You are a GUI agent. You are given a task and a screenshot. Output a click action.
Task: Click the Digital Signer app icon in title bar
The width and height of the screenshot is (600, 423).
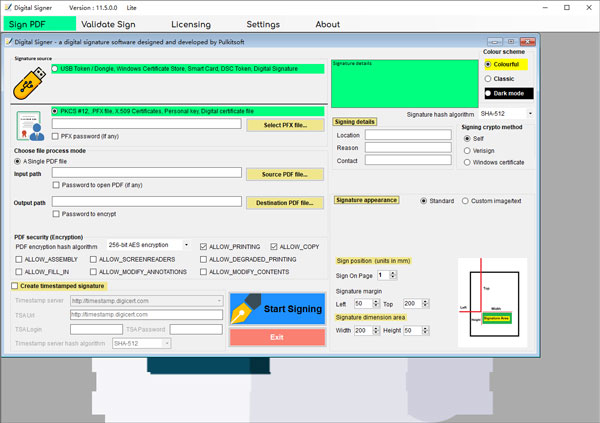click(x=8, y=7)
